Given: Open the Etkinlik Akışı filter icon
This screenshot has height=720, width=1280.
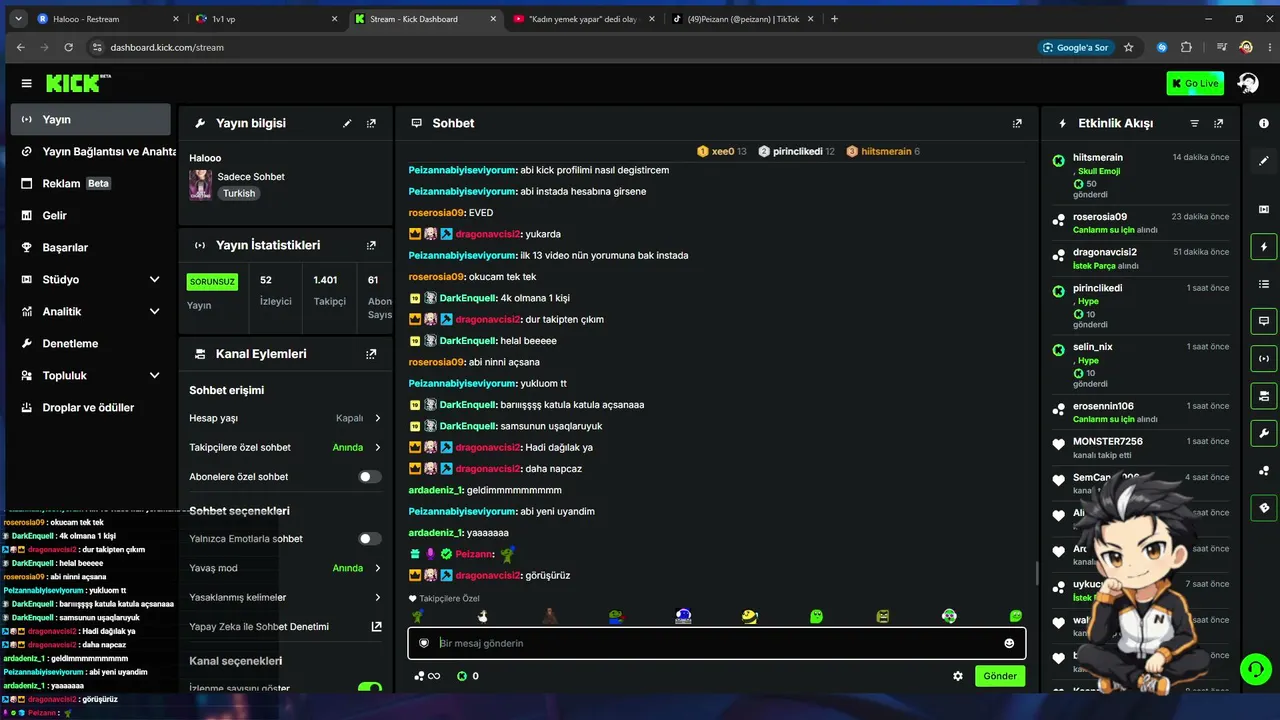Looking at the screenshot, I should pyautogui.click(x=1194, y=123).
